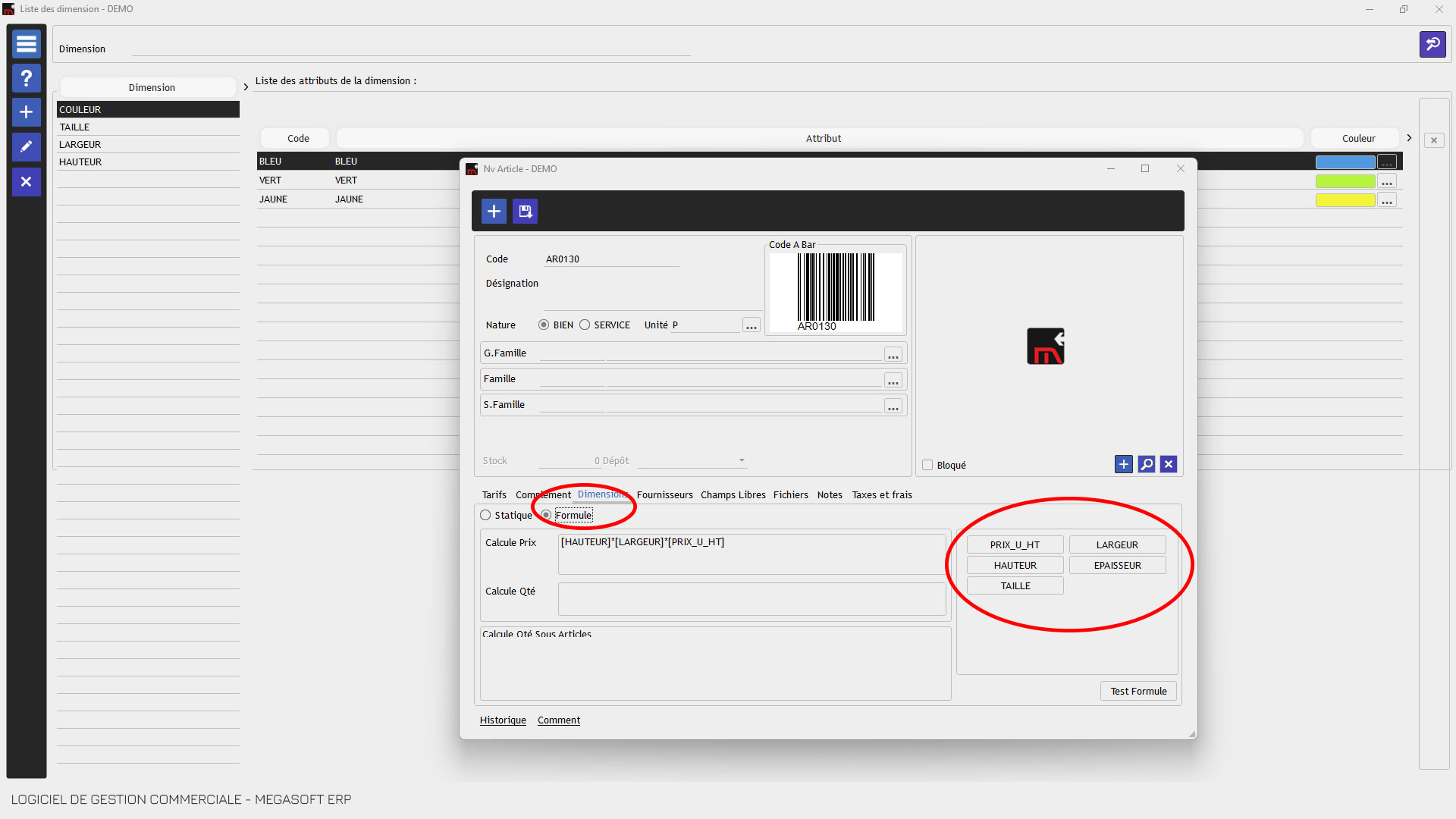Image resolution: width=1456 pixels, height=819 pixels.
Task: Switch to Fichiers tab
Action: [x=791, y=494]
